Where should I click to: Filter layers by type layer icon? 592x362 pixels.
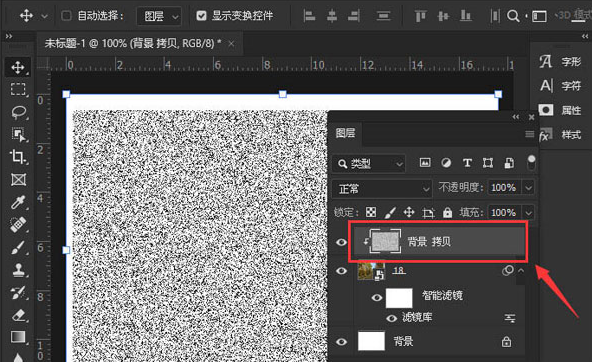click(467, 163)
